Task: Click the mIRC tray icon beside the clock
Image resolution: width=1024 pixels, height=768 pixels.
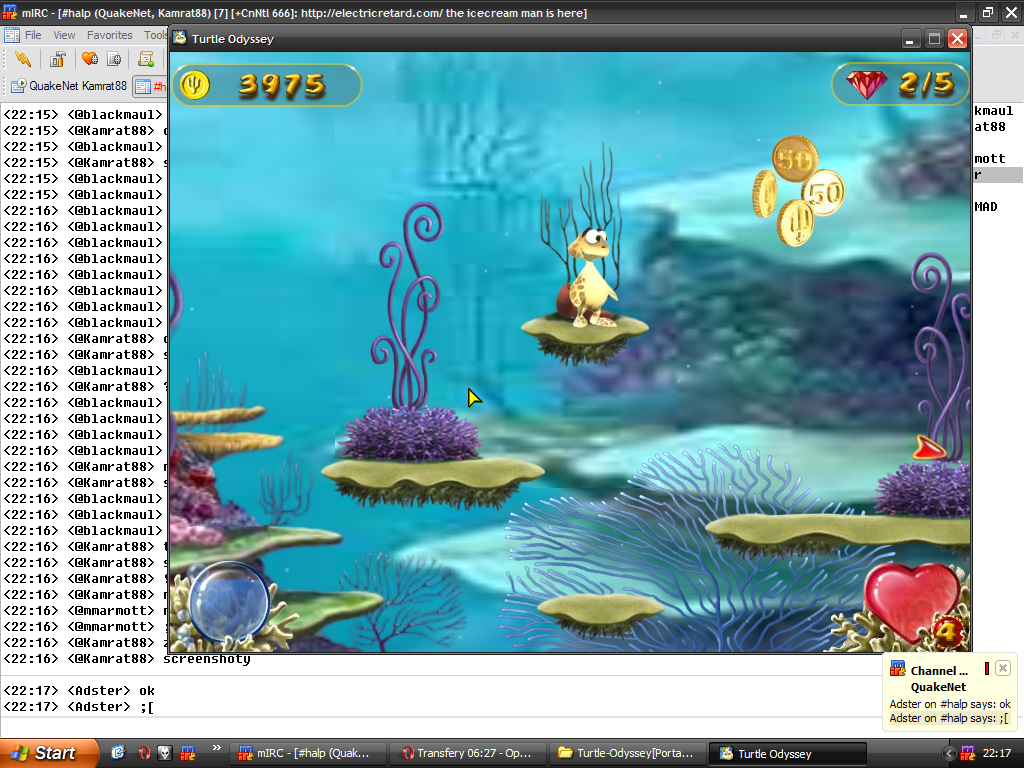Action: (965, 753)
